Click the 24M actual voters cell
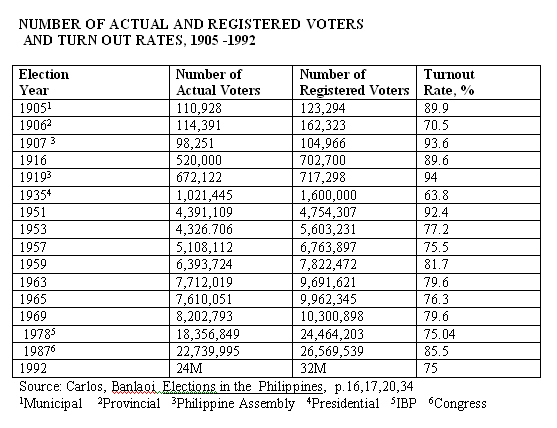 pyautogui.click(x=231, y=368)
